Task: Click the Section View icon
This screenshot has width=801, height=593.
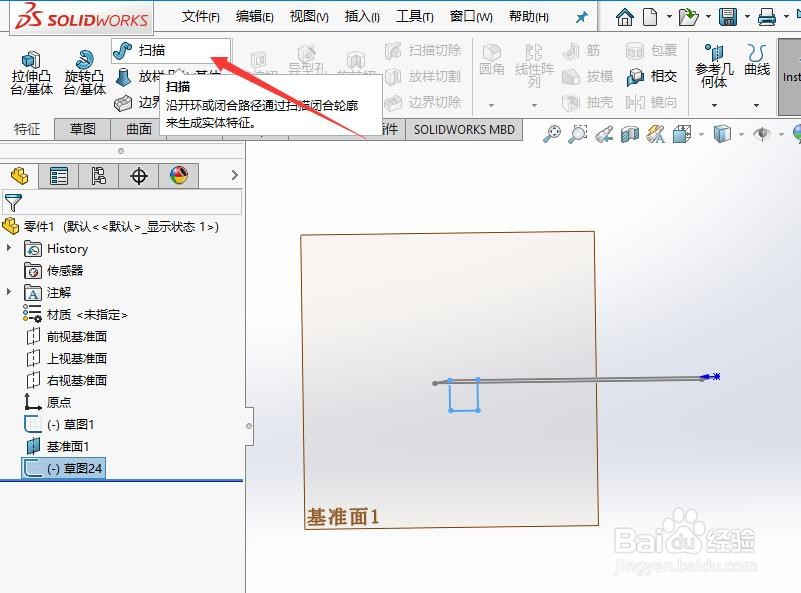Action: point(630,134)
